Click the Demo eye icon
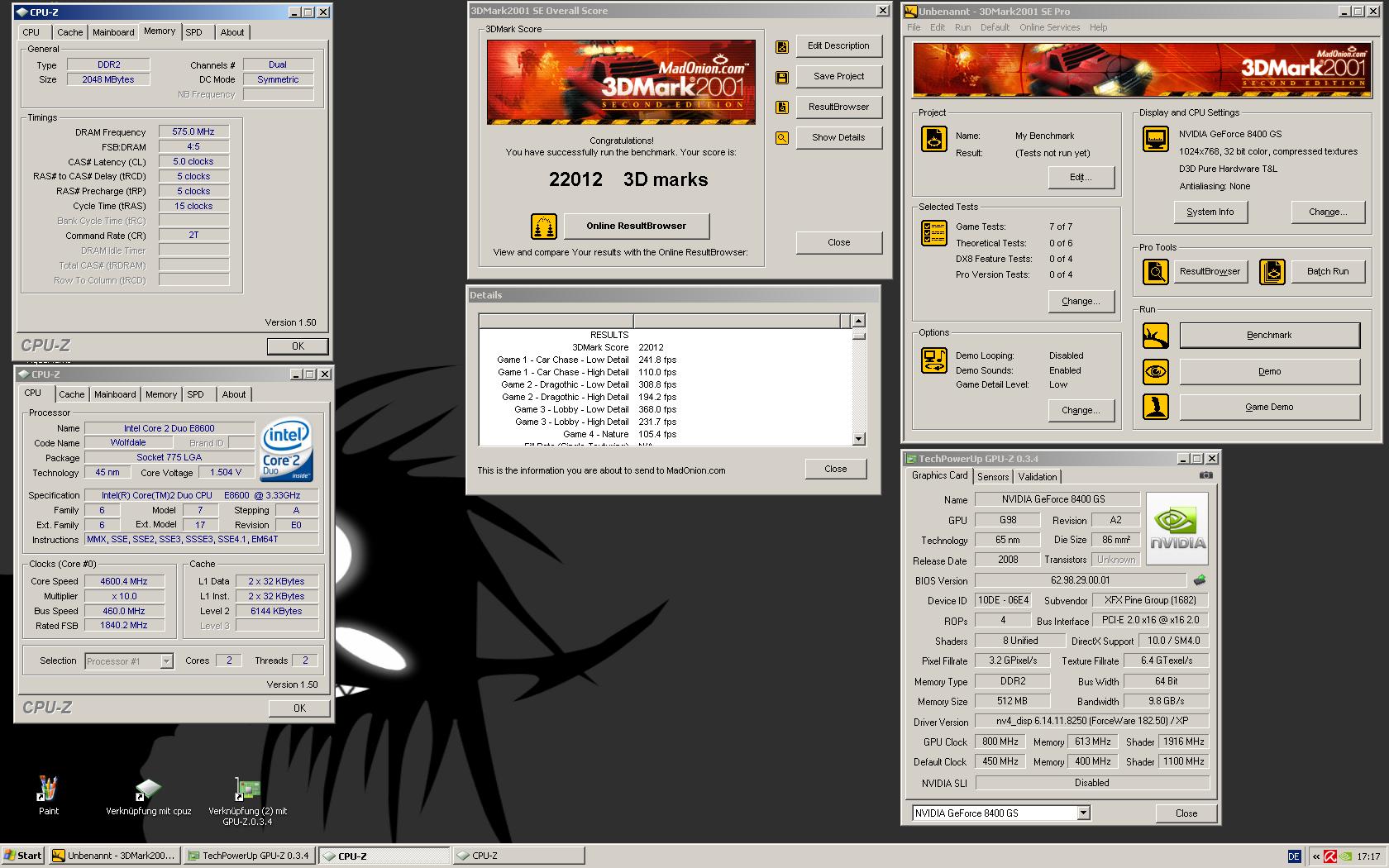The image size is (1389, 868). 1155,372
